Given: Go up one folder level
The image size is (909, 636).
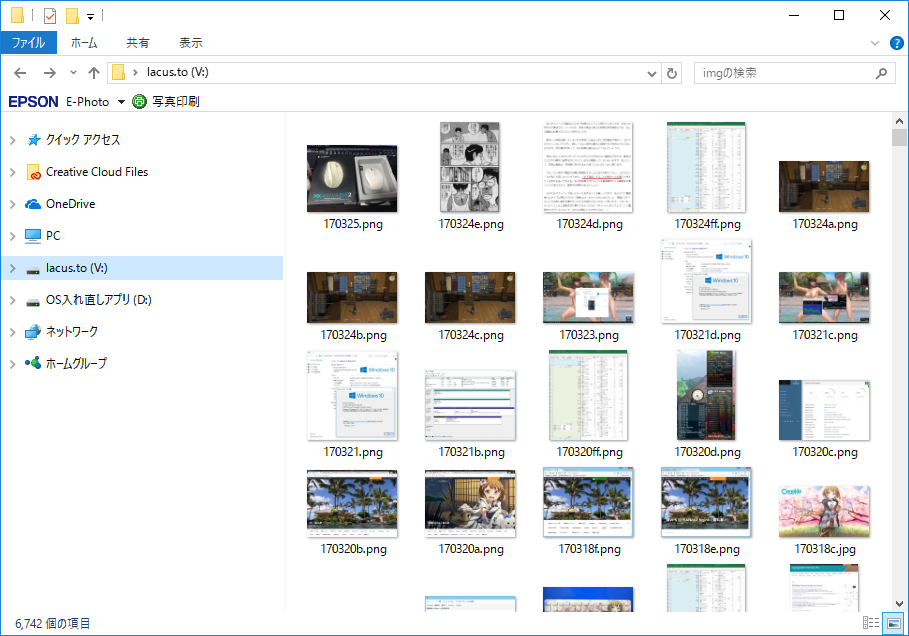Looking at the screenshot, I should point(94,73).
